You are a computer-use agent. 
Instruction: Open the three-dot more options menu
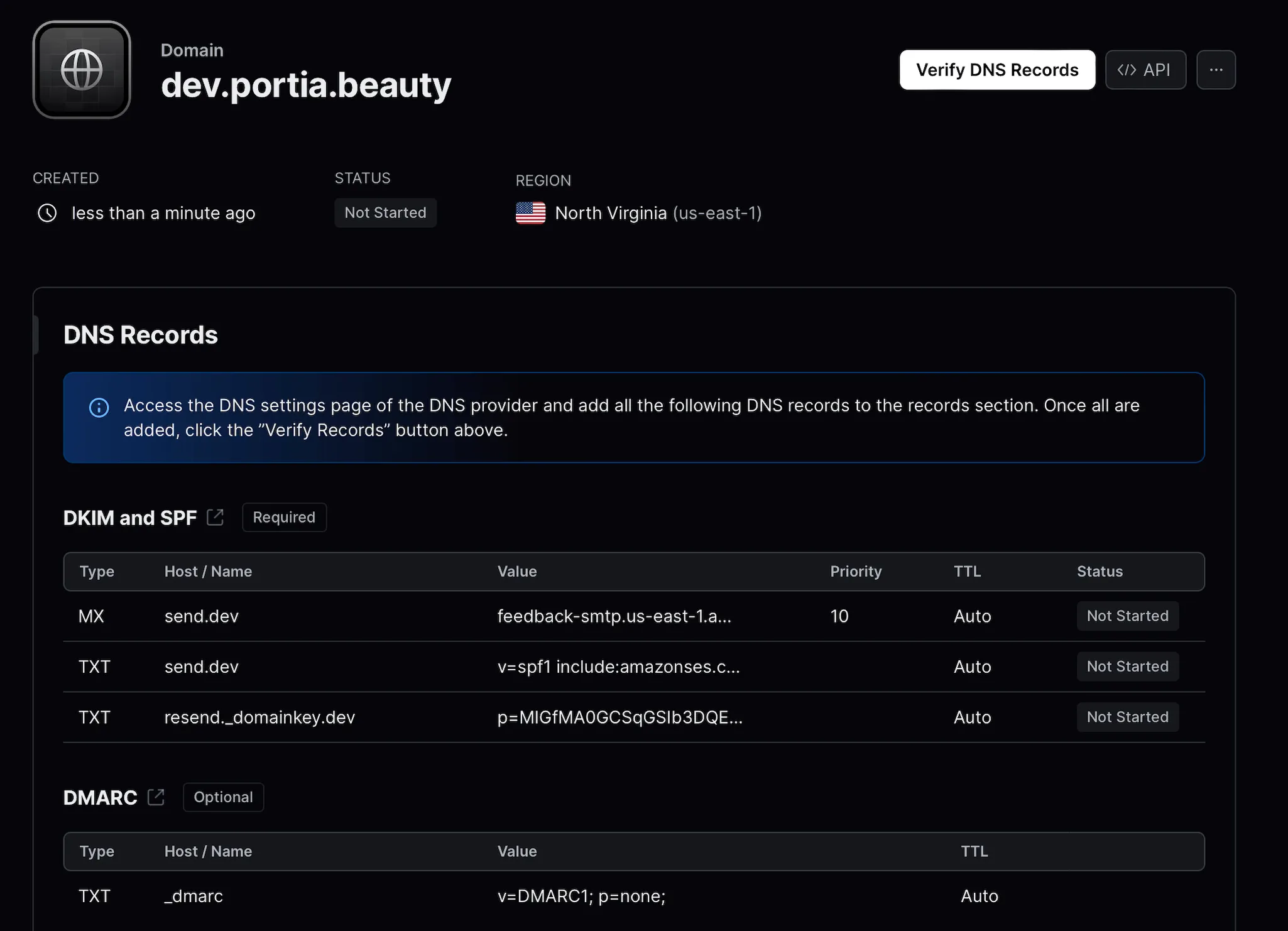click(1215, 70)
